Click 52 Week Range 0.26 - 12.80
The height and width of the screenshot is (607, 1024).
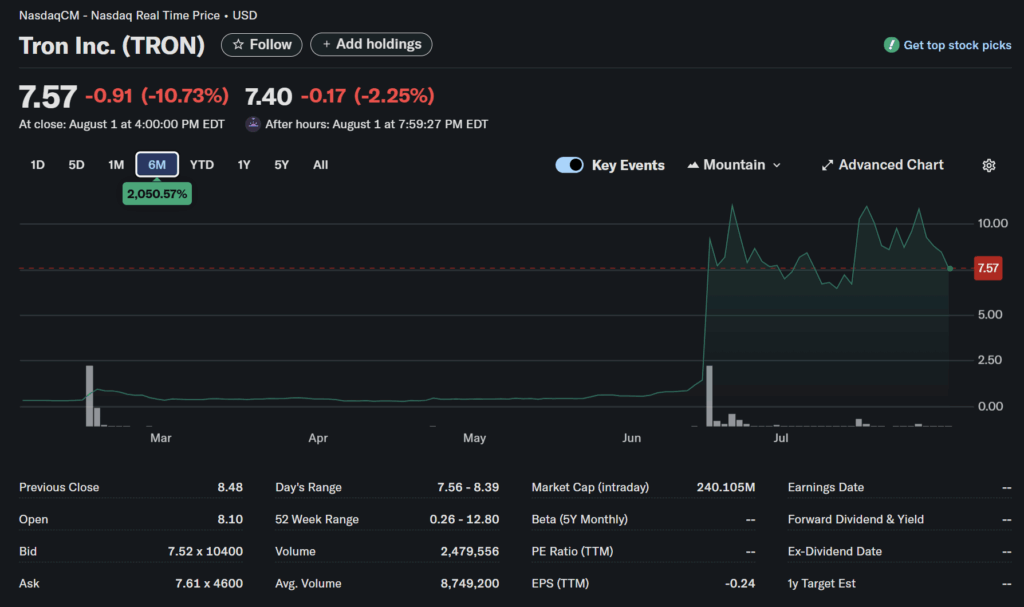click(464, 519)
